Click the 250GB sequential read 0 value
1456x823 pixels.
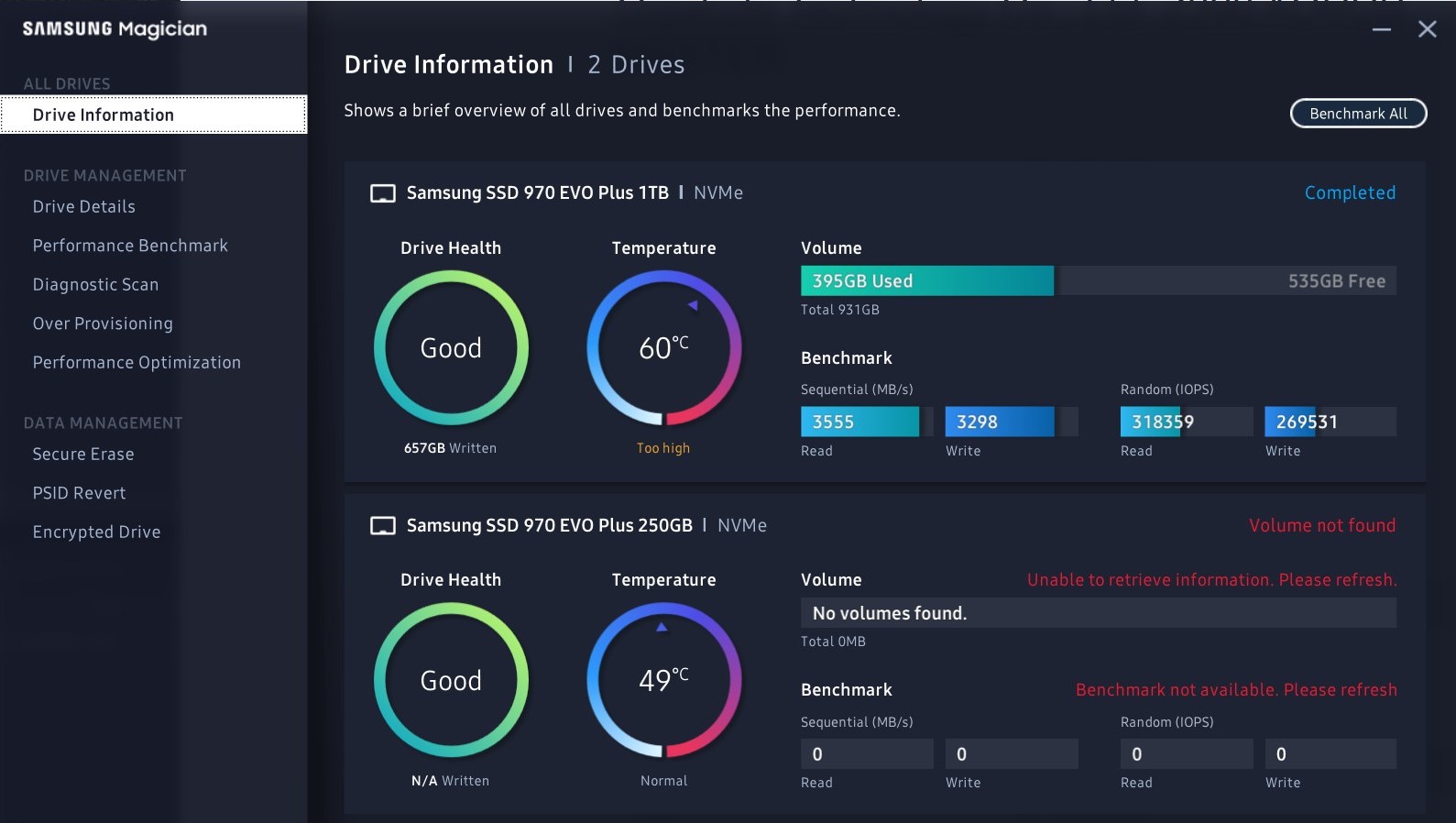[x=867, y=754]
